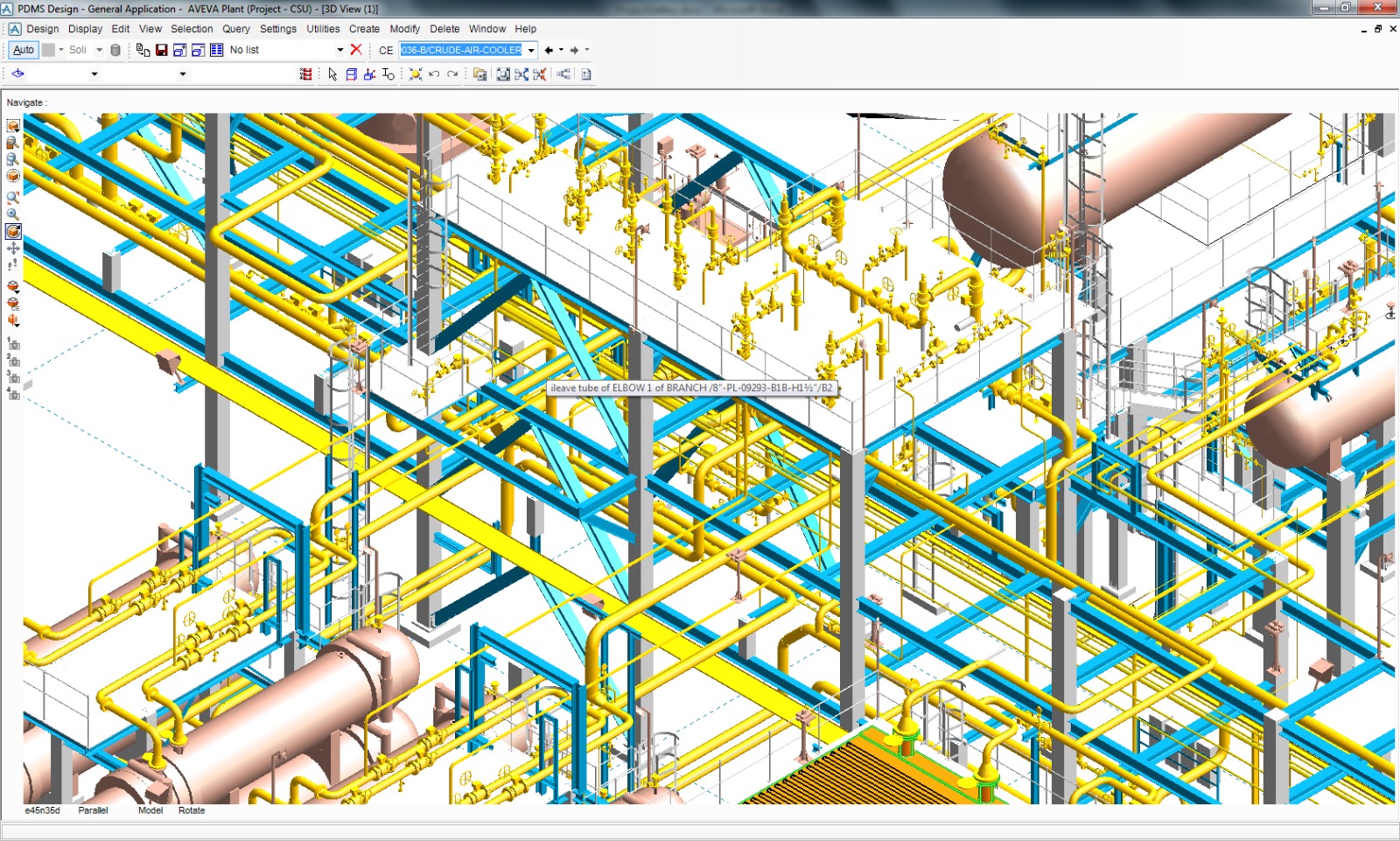Viewport: 1400px width, 841px height.
Task: Toggle the isometric view cube tool
Action: [x=13, y=176]
